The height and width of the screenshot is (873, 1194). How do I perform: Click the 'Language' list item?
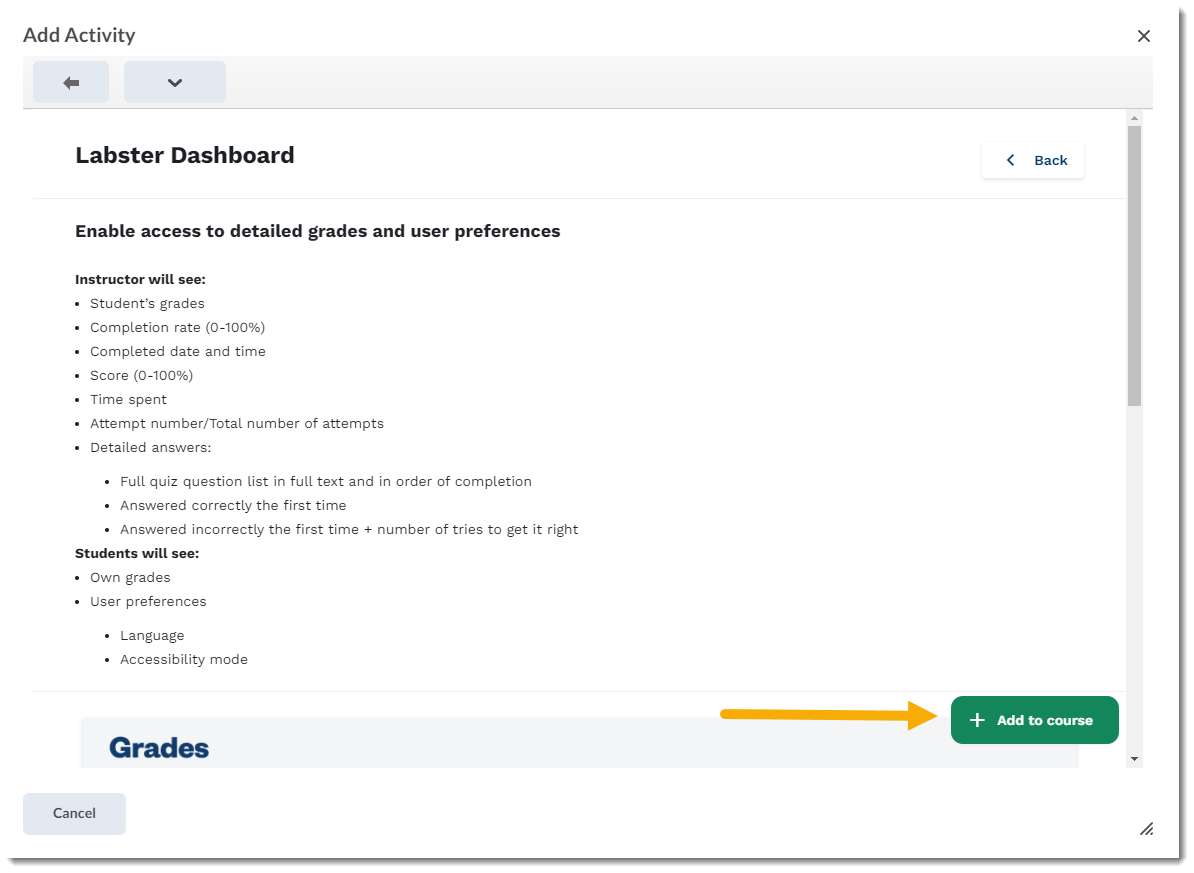coord(152,635)
